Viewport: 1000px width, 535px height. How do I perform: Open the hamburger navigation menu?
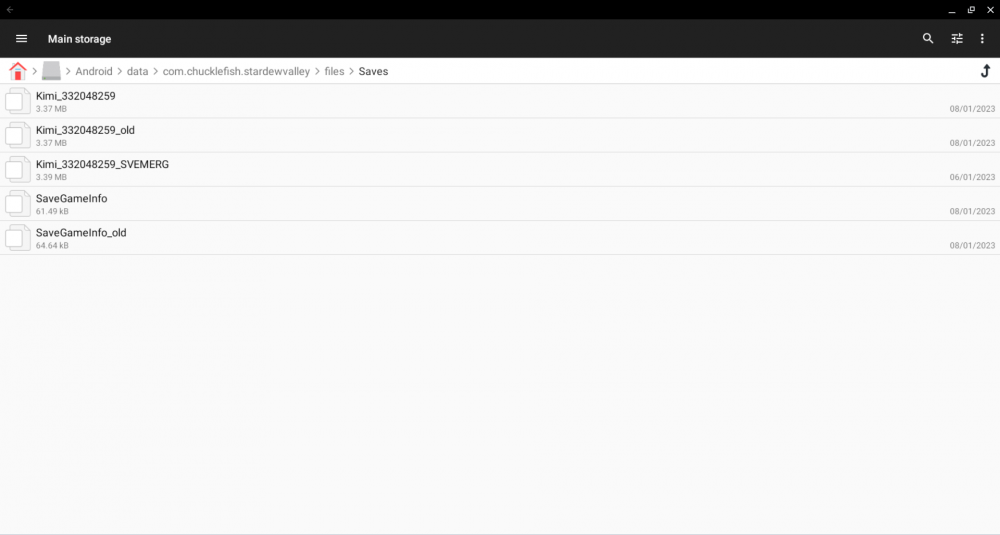pyautogui.click(x=21, y=39)
